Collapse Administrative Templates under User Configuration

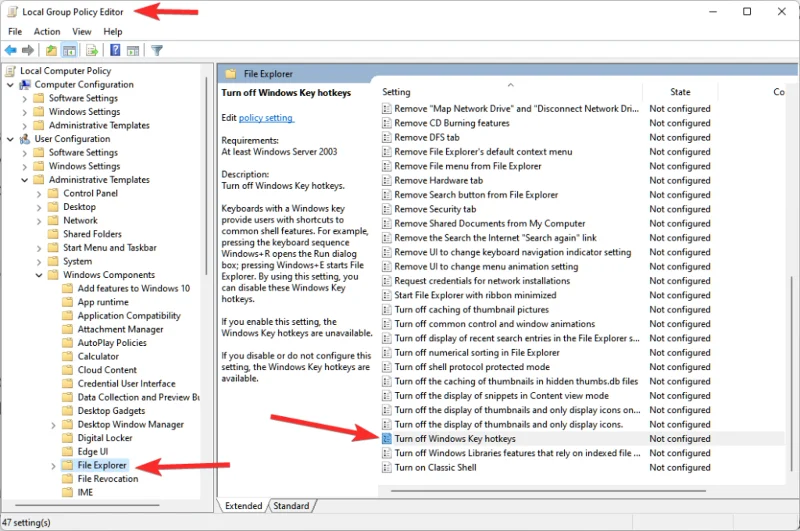[24, 180]
